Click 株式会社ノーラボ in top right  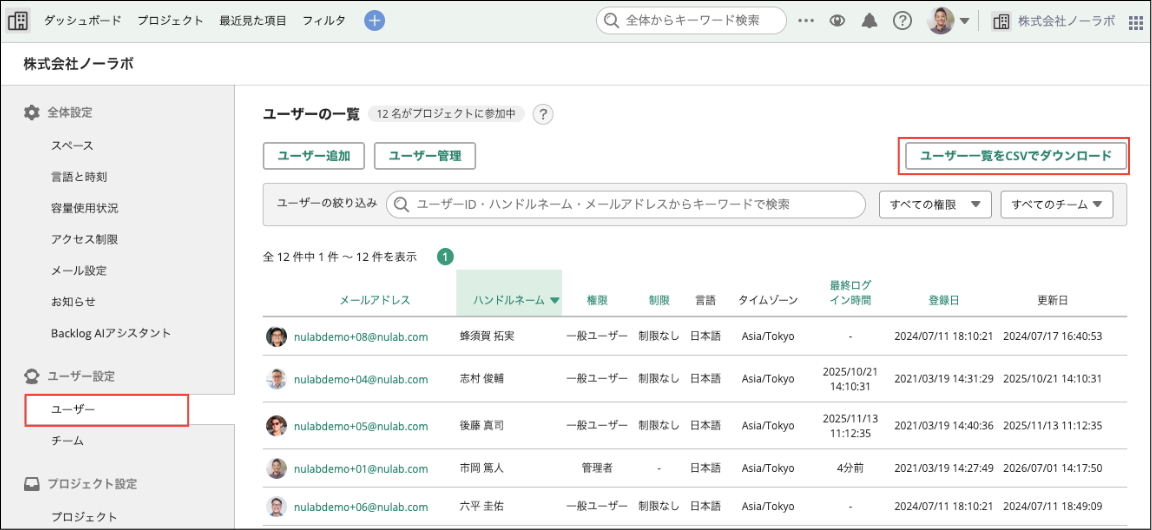(1066, 21)
